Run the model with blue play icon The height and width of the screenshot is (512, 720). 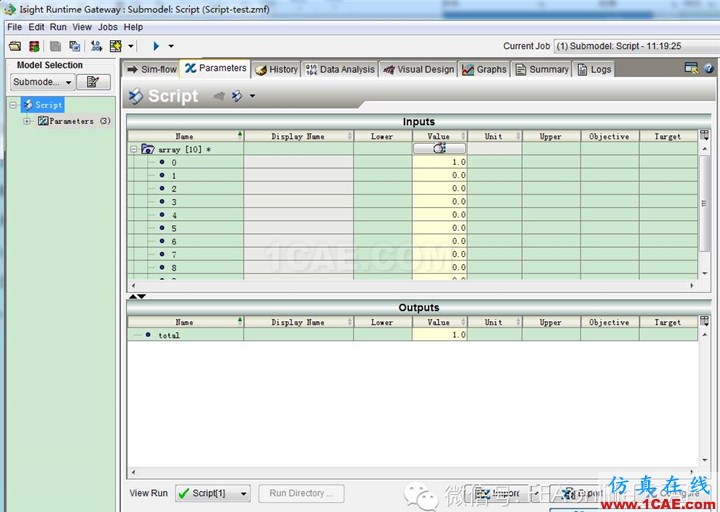tap(156, 46)
